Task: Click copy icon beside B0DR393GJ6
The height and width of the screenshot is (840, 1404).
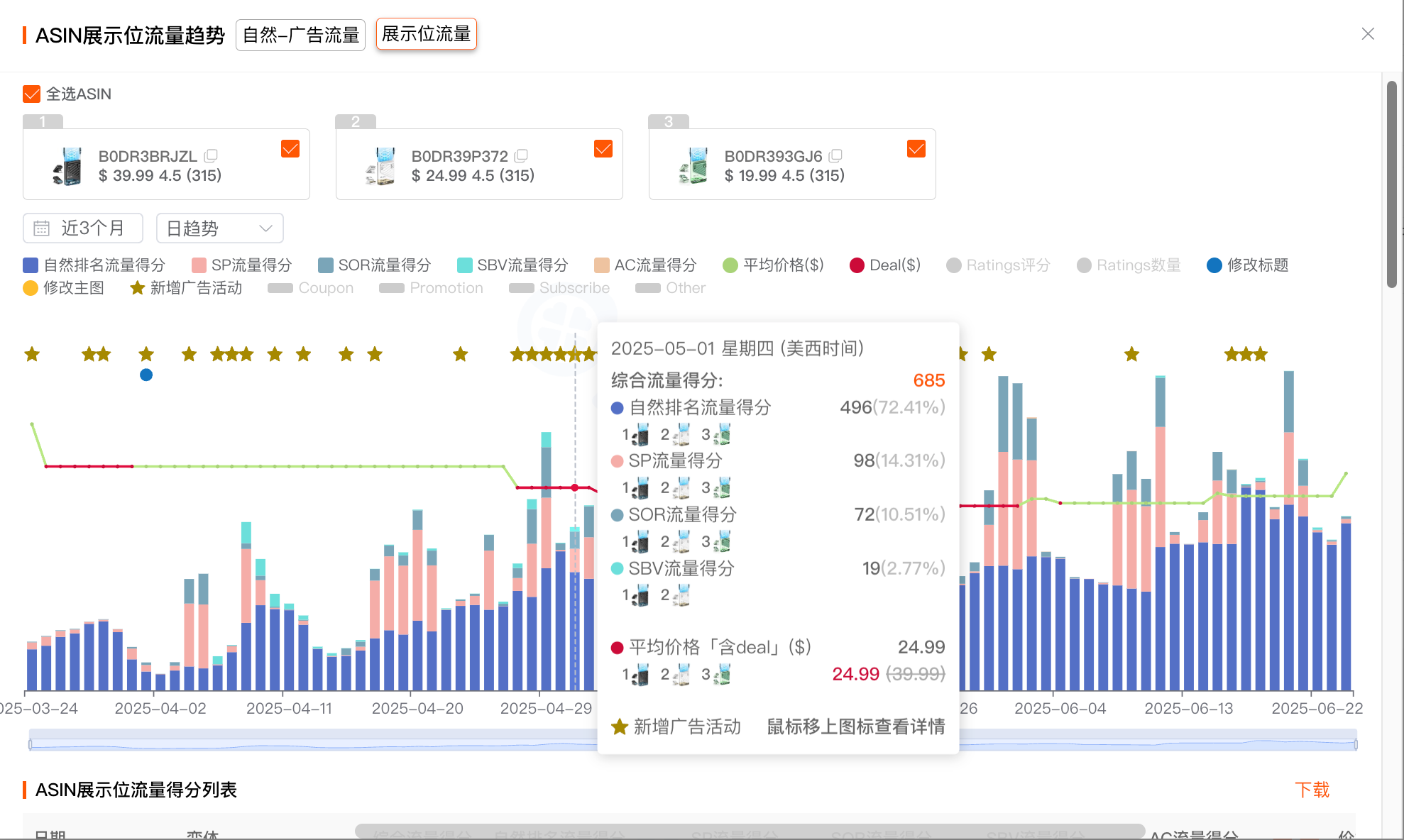Action: pos(835,155)
